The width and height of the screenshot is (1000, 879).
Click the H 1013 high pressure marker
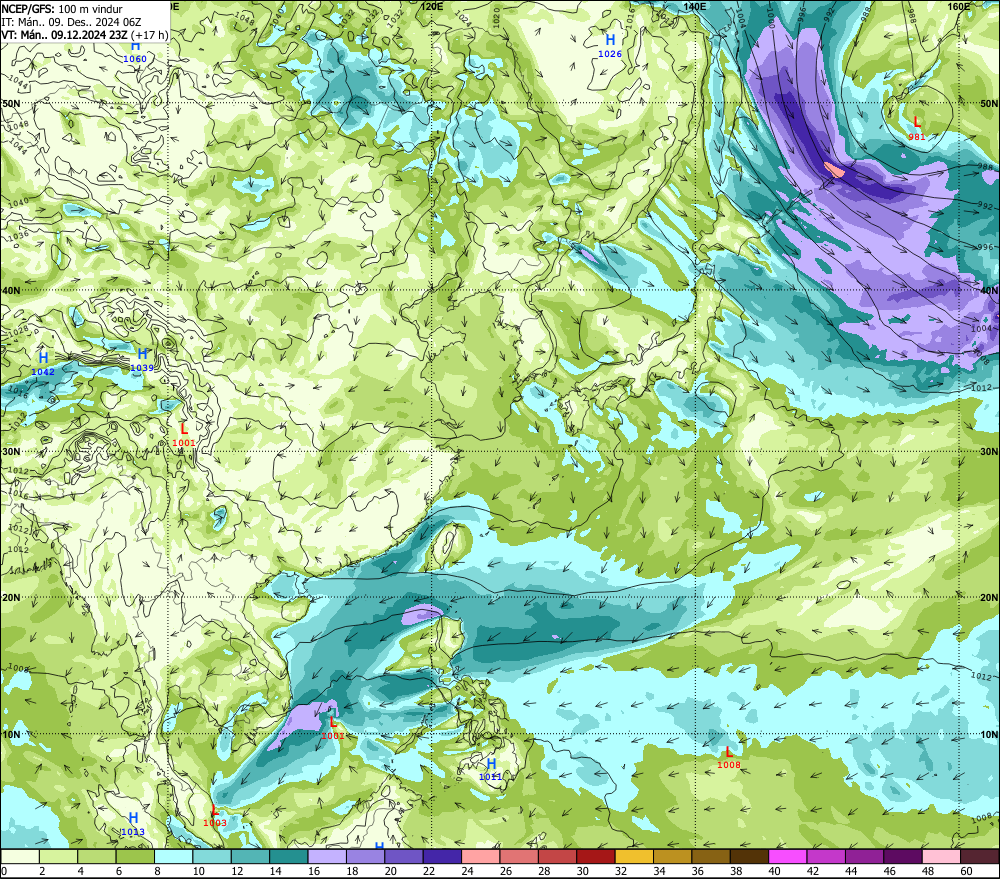coord(133,824)
